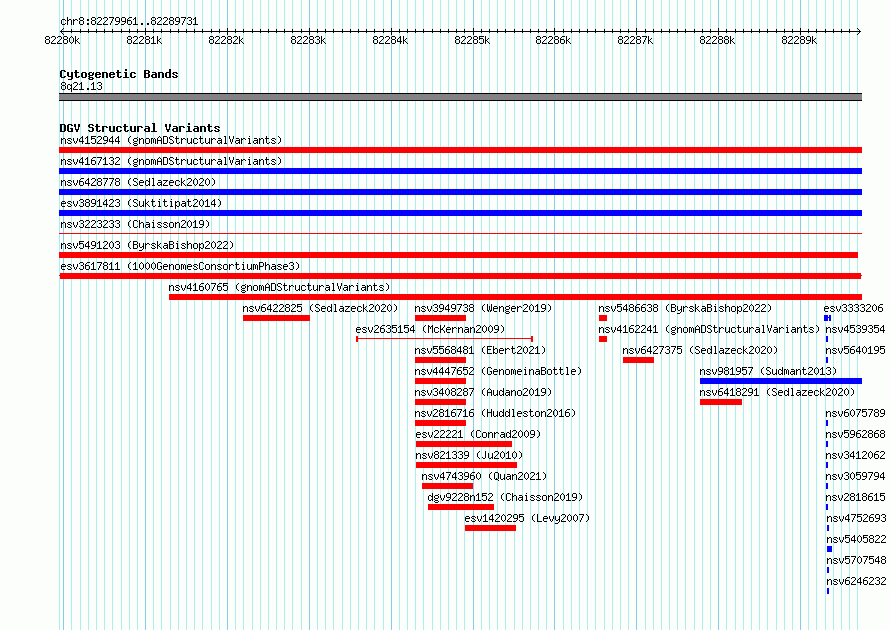Click the 82280k ruler tick label

point(62,40)
